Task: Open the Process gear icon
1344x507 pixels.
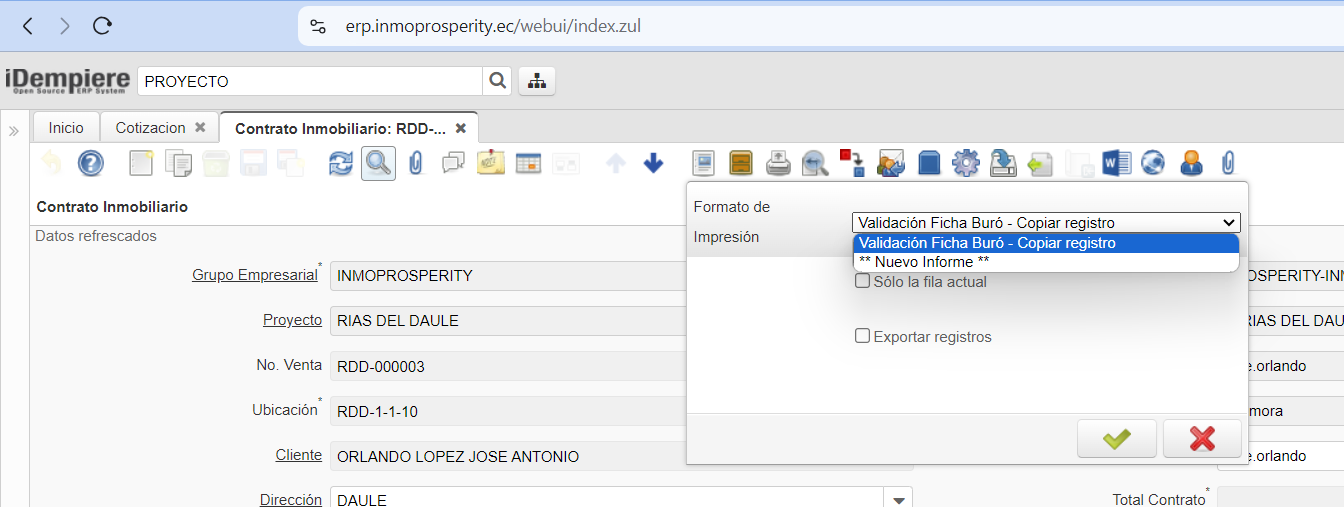Action: tap(965, 163)
